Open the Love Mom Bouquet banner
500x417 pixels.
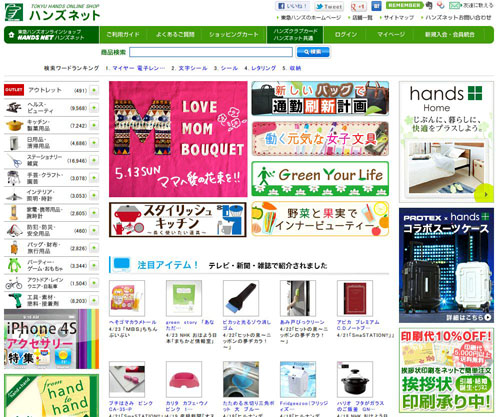point(178,139)
